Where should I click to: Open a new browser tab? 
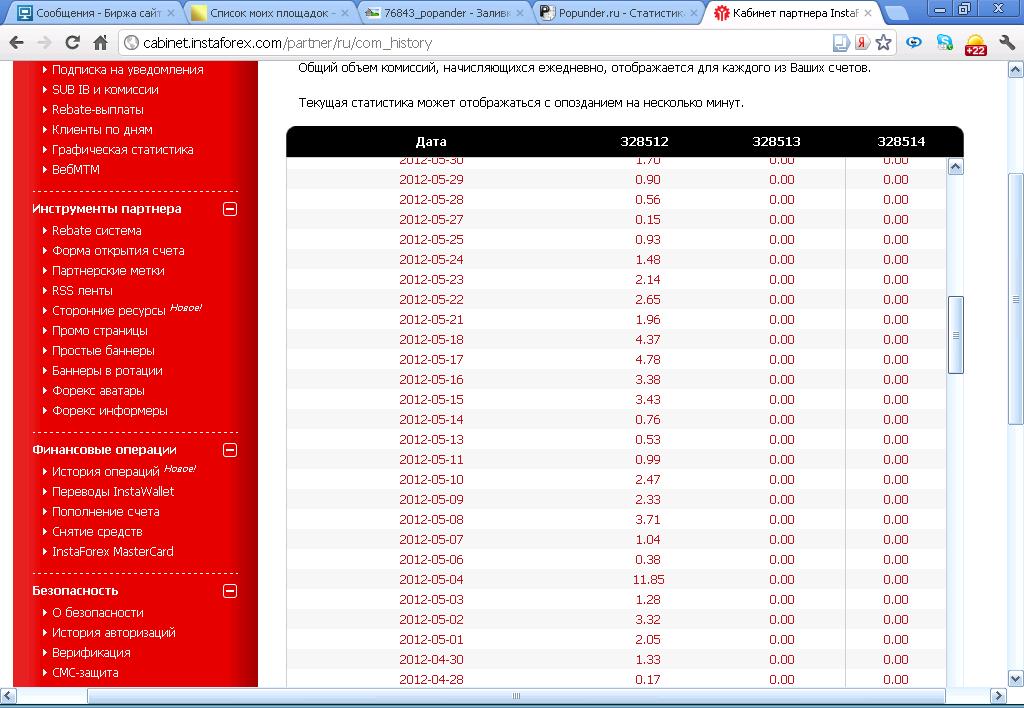[897, 12]
